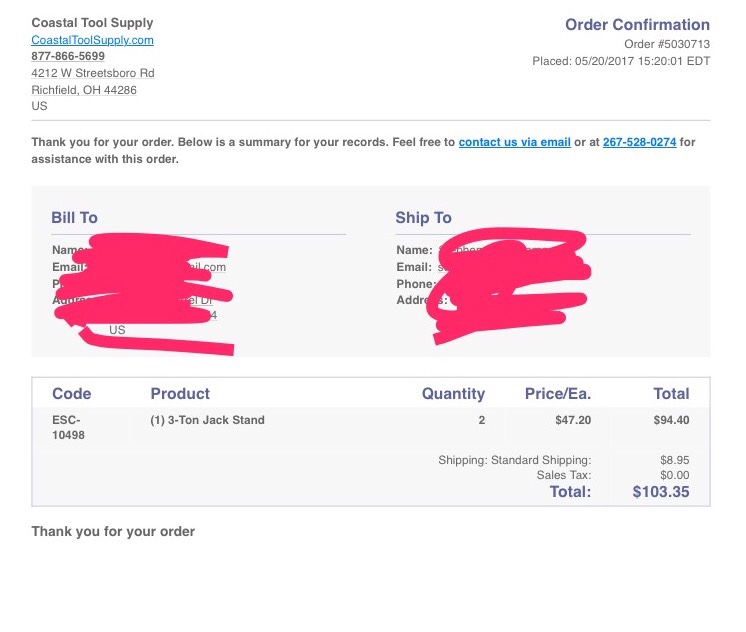Click the Product column header
This screenshot has width=746, height=632.
pos(180,394)
